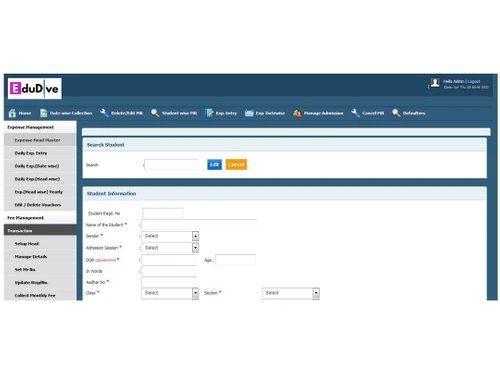
Task: Click the Manage Admission people icon
Action: coord(297,113)
